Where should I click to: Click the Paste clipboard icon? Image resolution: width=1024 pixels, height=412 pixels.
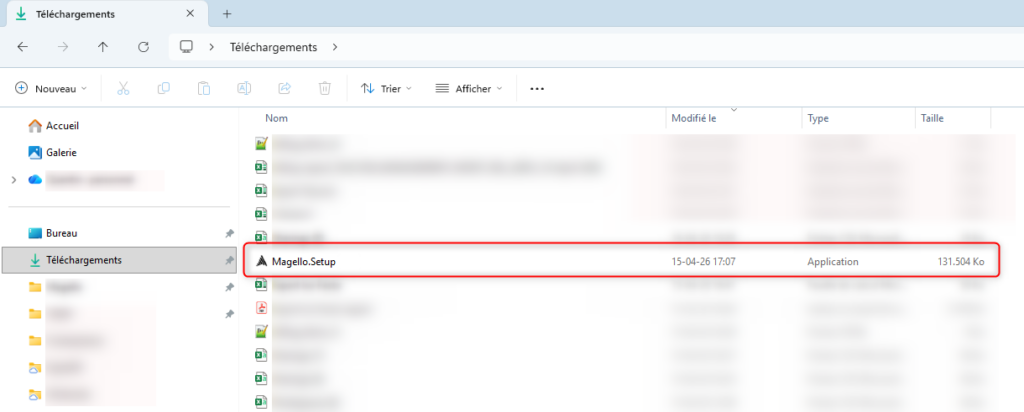coord(203,88)
